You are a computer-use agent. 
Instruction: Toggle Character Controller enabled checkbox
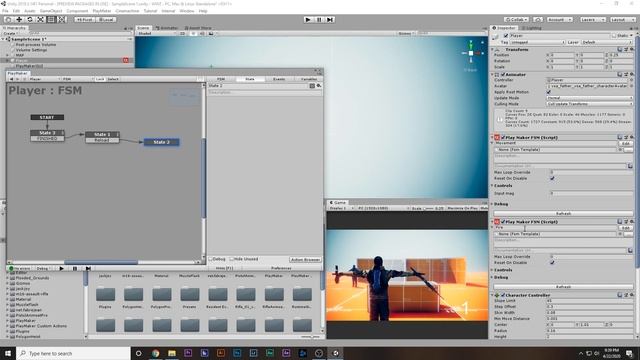[503, 295]
